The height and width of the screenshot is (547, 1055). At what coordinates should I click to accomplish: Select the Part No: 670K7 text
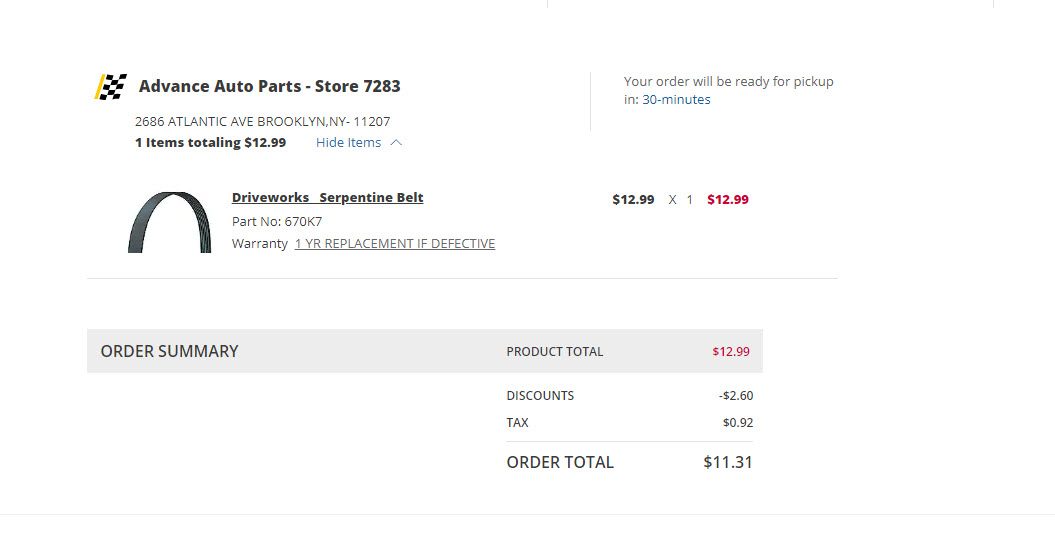277,222
